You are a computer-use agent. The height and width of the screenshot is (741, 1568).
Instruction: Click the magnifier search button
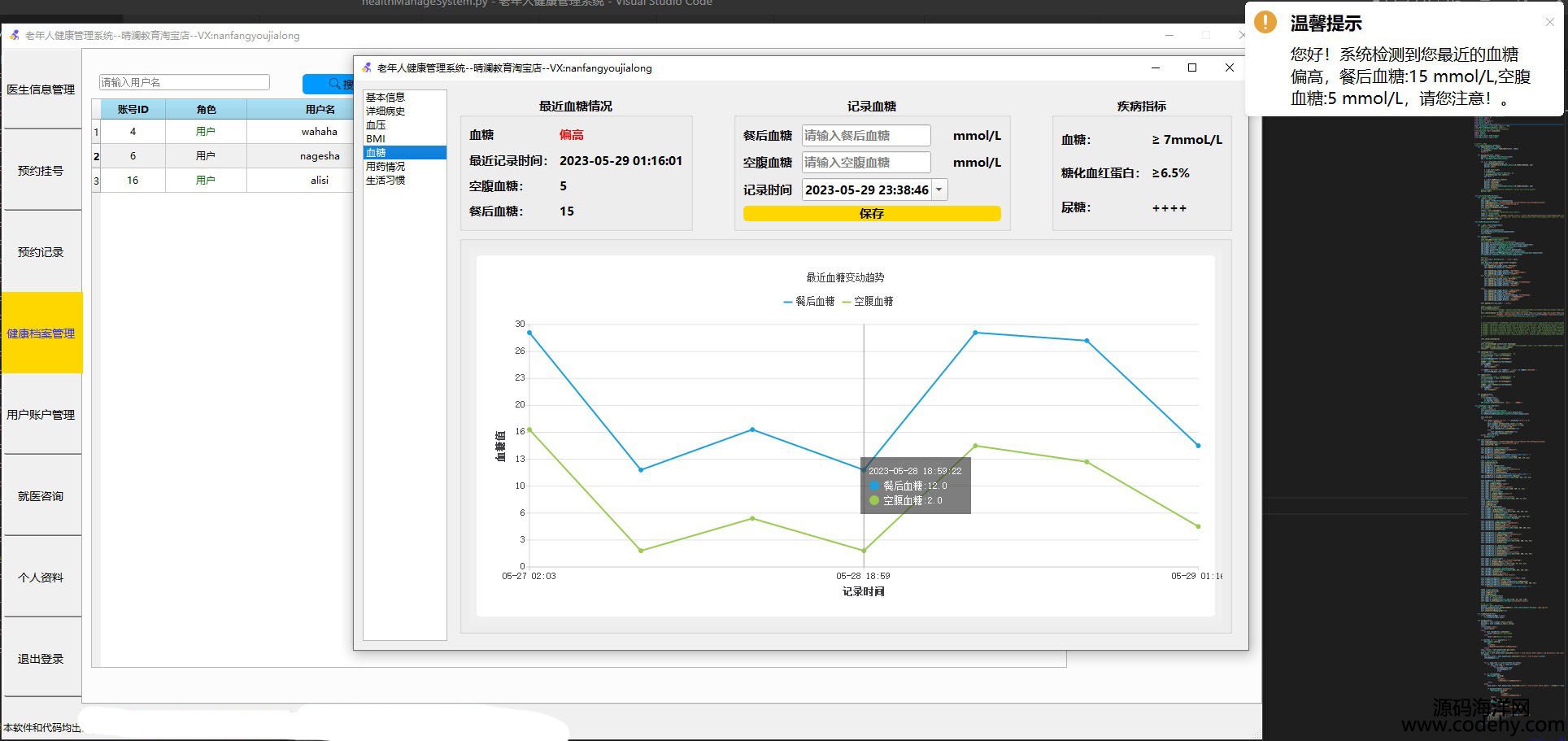click(x=329, y=84)
